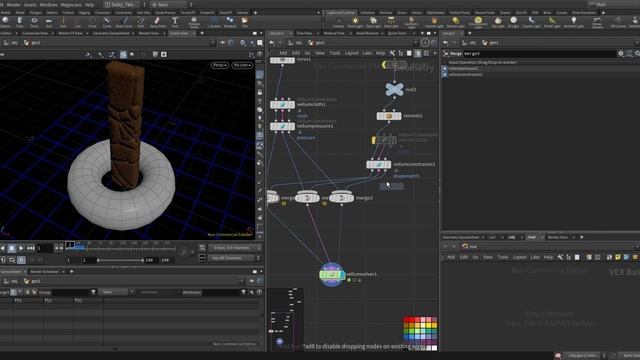This screenshot has height=360, width=640.
Task: Select the null1 node
Action: point(394,89)
